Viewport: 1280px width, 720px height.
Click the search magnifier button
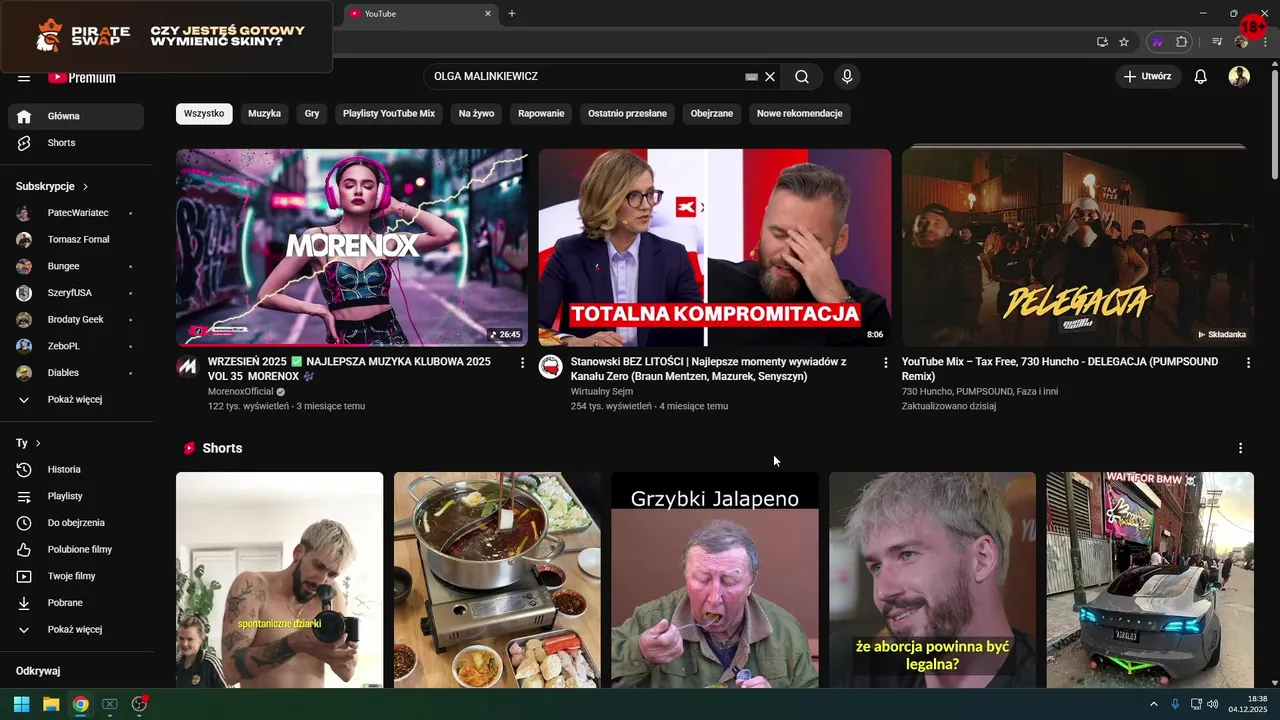(802, 77)
